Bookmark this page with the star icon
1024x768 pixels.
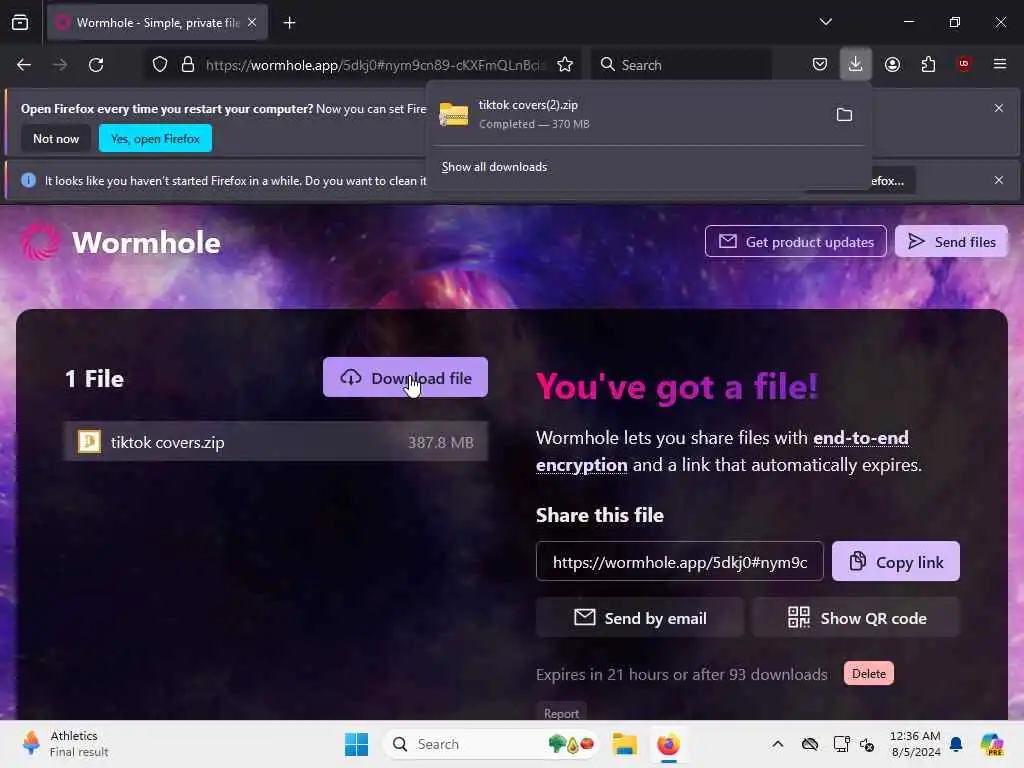click(565, 65)
